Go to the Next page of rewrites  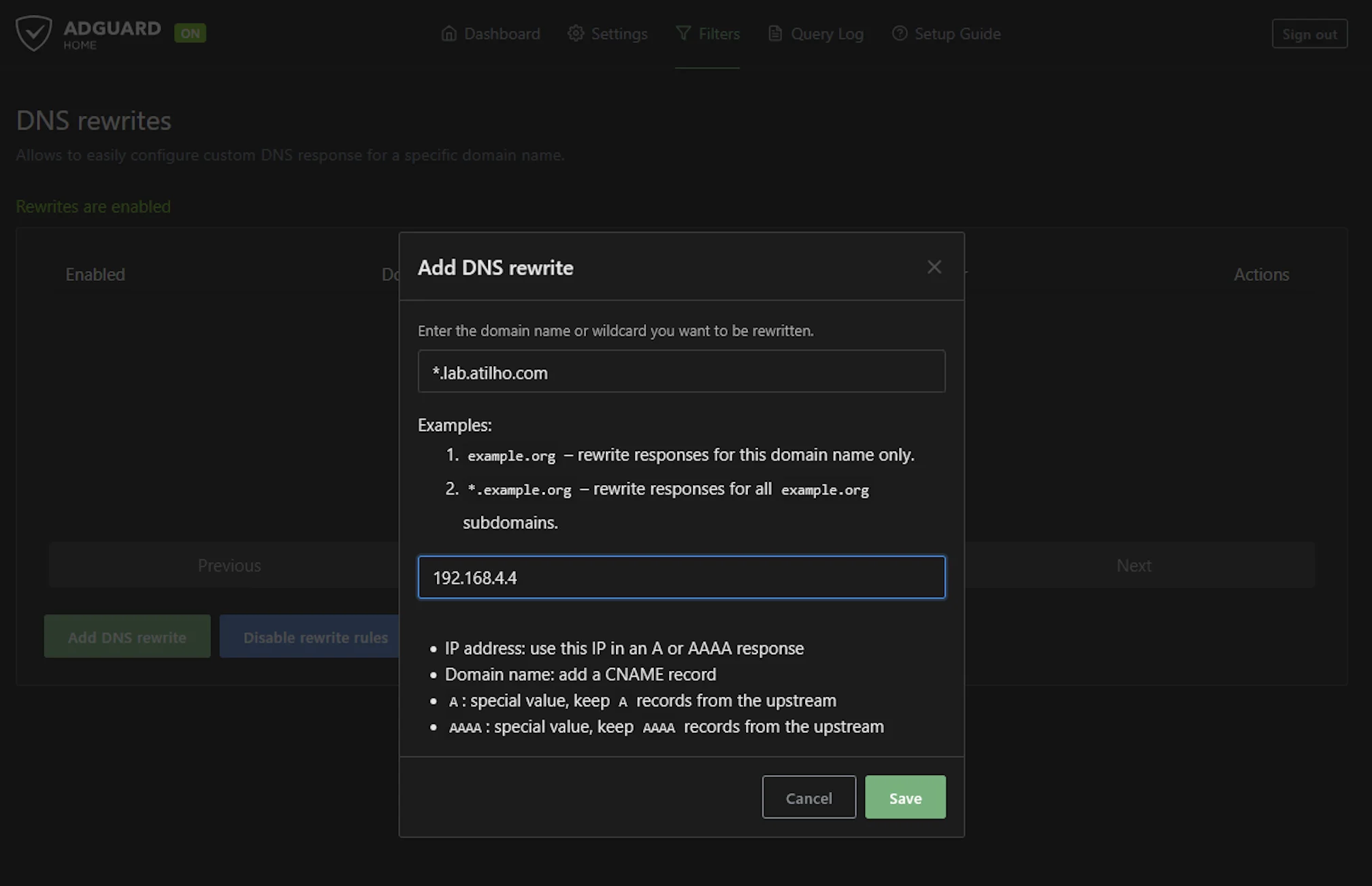click(1133, 565)
